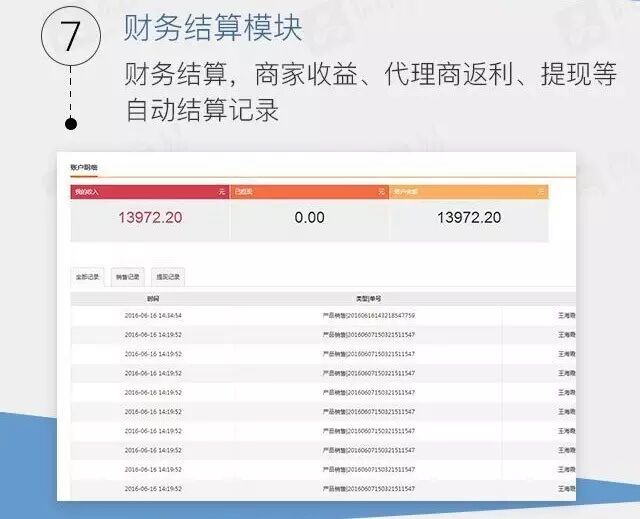Sort by the 类型|单号 column header

pyautogui.click(x=369, y=299)
